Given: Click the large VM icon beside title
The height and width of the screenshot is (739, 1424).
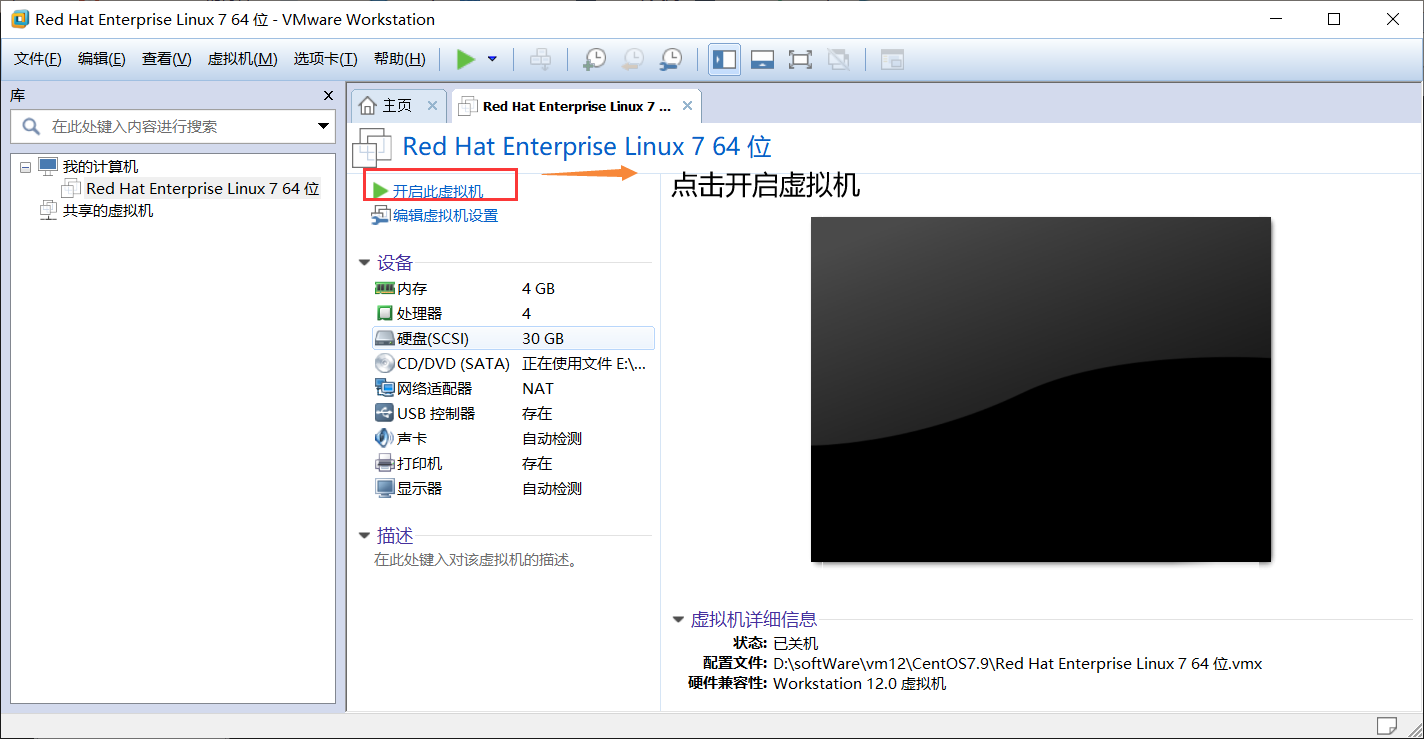Looking at the screenshot, I should coord(372,148).
